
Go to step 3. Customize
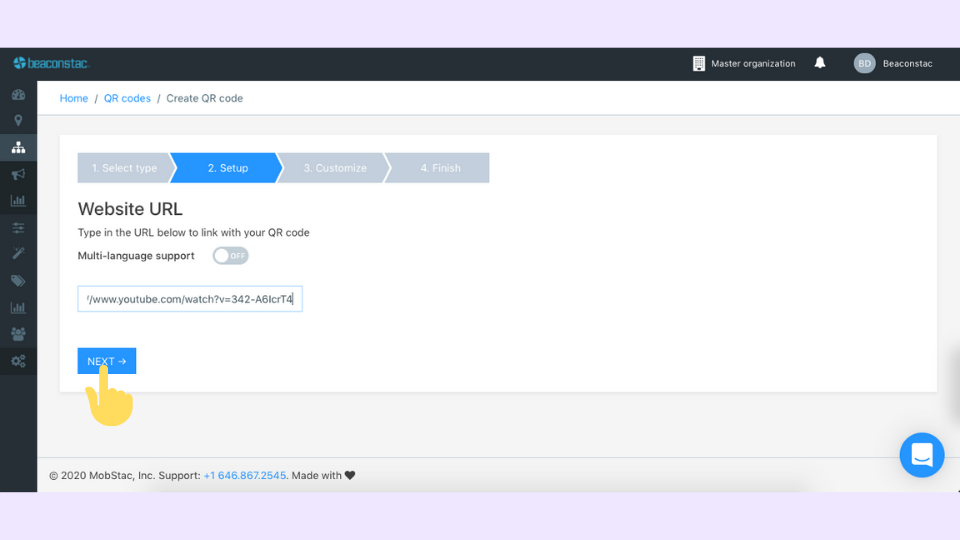click(x=334, y=168)
